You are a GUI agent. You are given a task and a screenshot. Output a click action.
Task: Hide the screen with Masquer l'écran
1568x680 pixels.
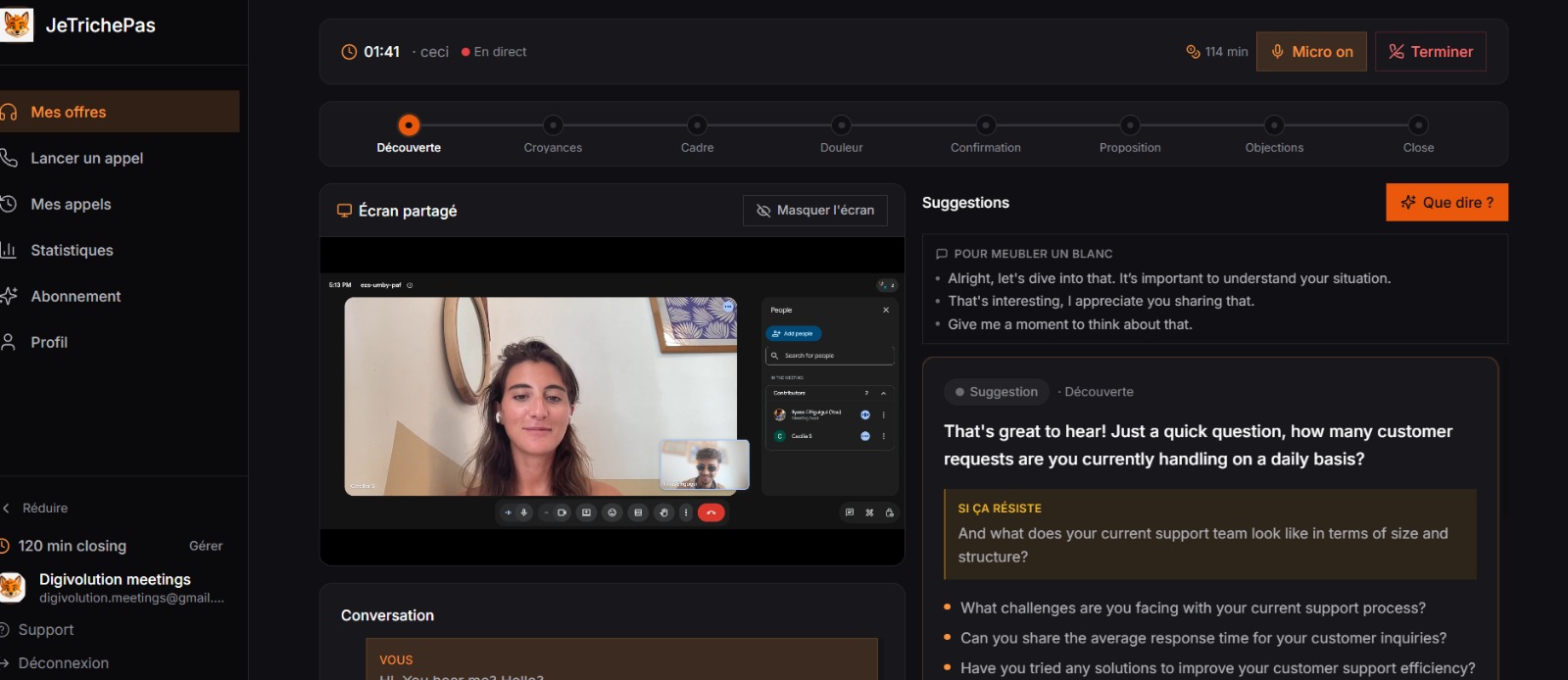pyautogui.click(x=815, y=211)
